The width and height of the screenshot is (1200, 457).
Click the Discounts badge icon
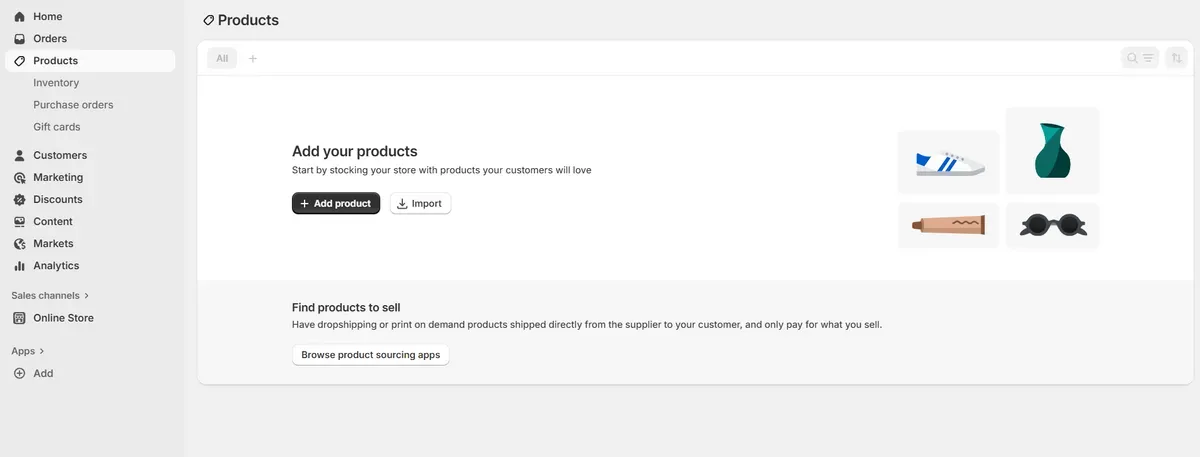(x=19, y=199)
